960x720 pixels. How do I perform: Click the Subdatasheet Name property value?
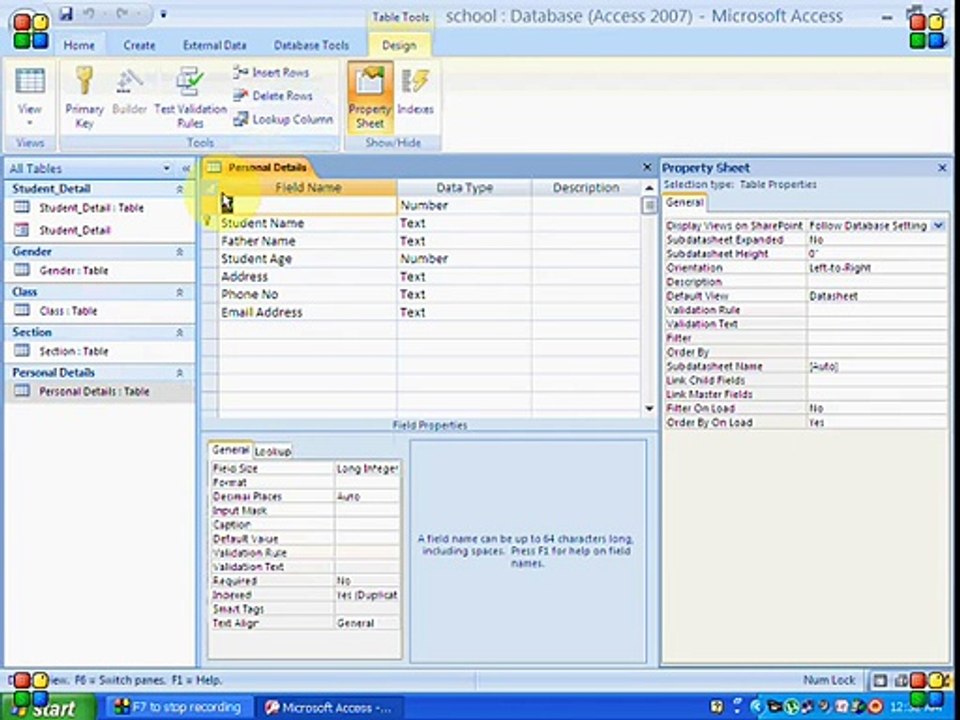pyautogui.click(x=876, y=367)
